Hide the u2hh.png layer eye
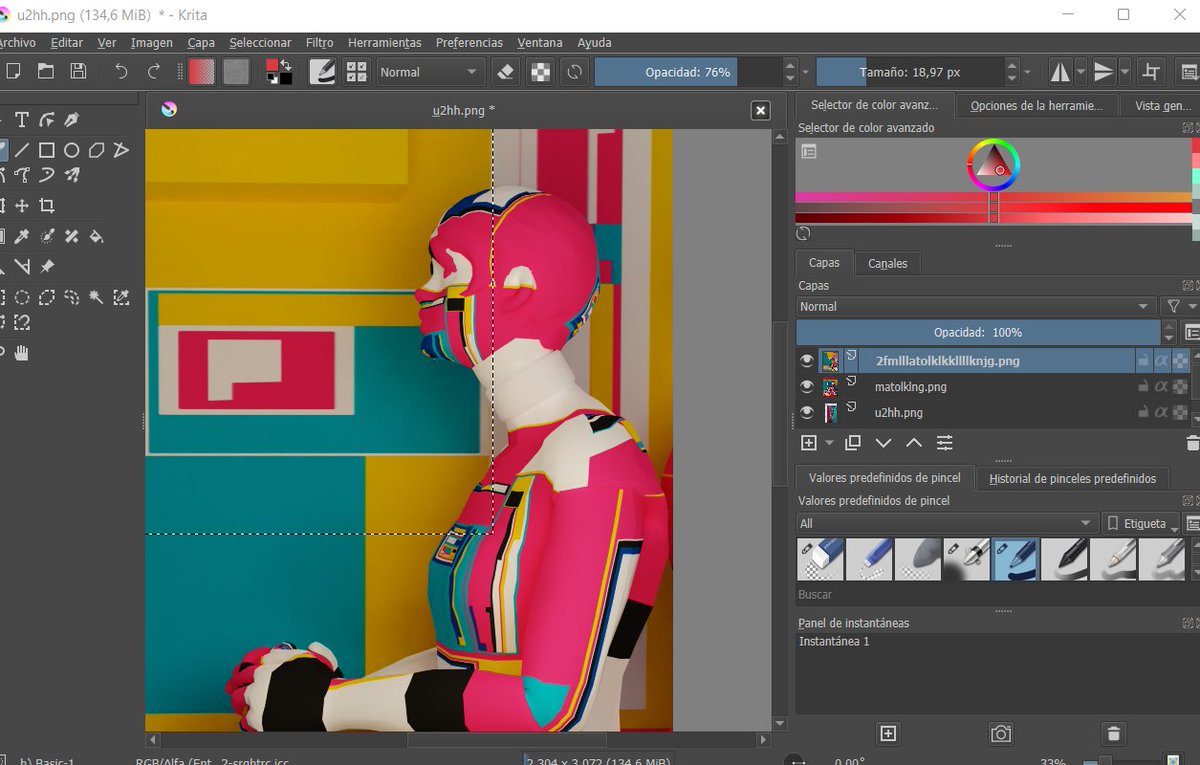This screenshot has width=1200, height=765. pyautogui.click(x=806, y=412)
